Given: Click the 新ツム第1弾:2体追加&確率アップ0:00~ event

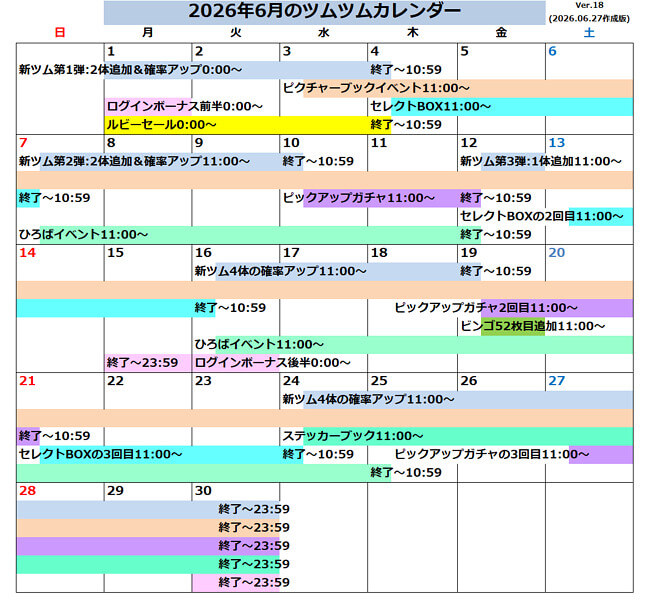Looking at the screenshot, I should (x=130, y=70).
